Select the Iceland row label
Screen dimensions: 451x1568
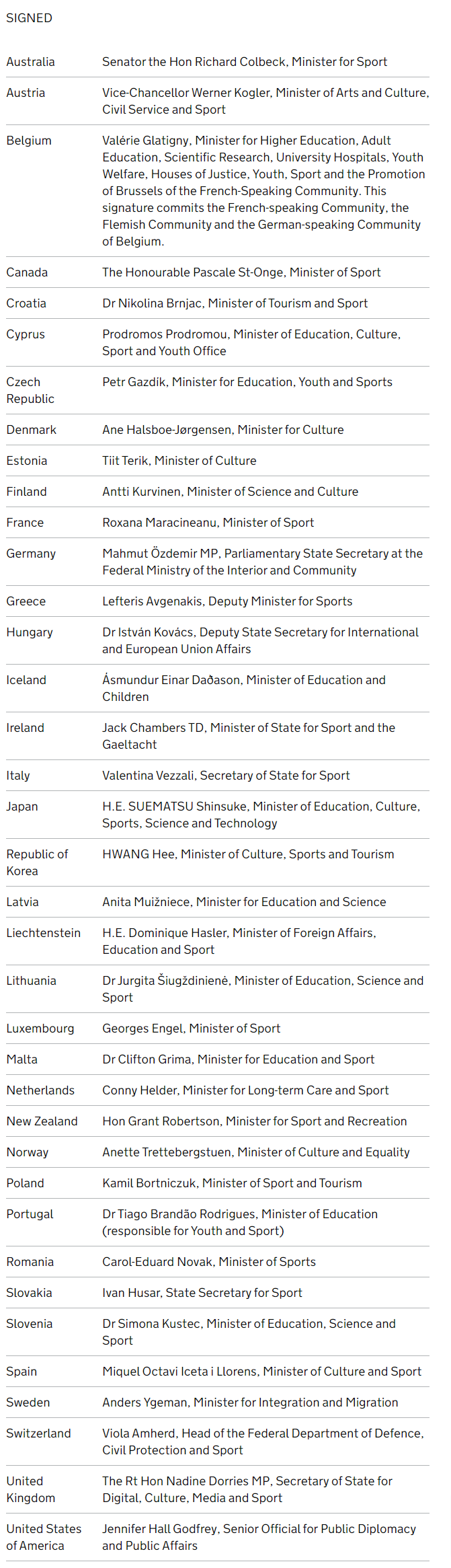tap(26, 680)
